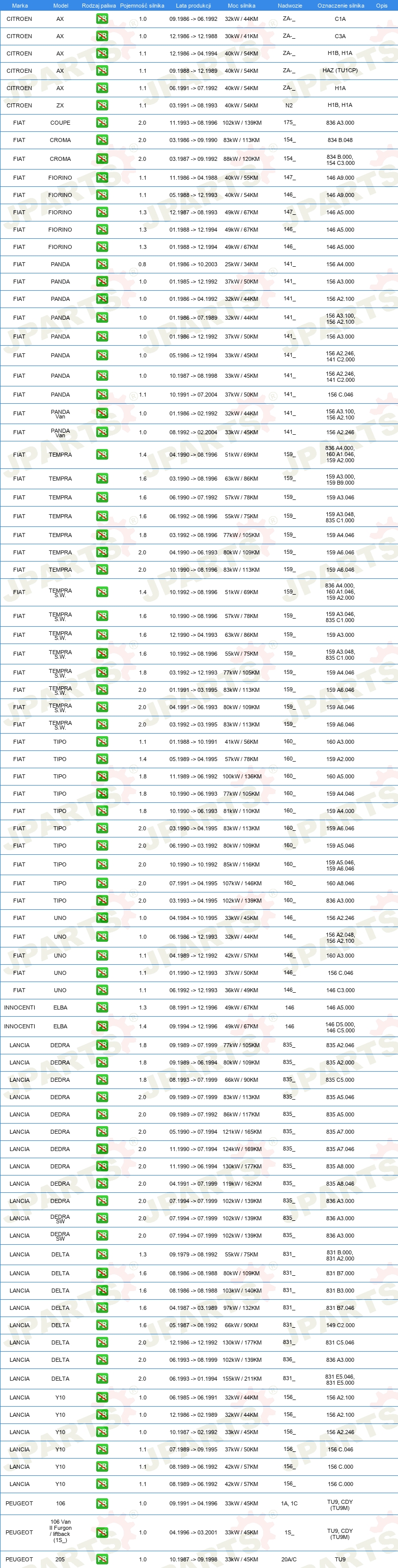The width and height of the screenshot is (398, 1568).
Task: Click fuel icon in CITROEN ZX row
Action: point(102,105)
